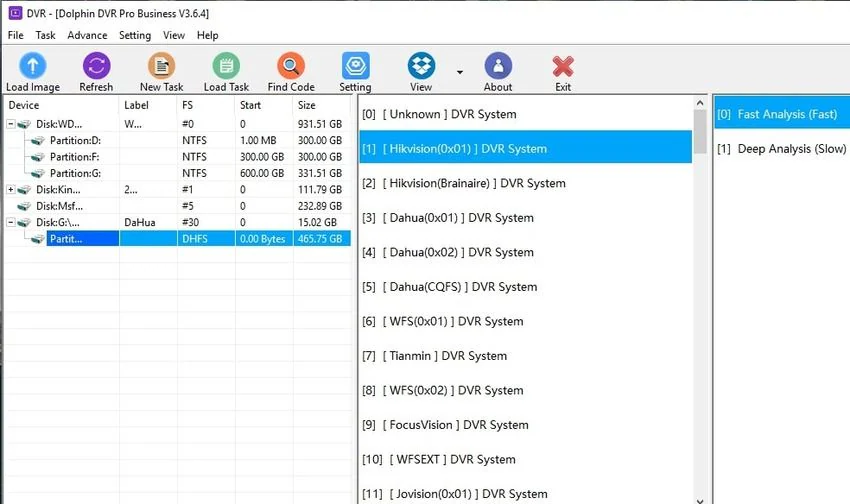This screenshot has height=504, width=850.
Task: Select Fast Analysis (Fast) option
Action: (x=782, y=114)
